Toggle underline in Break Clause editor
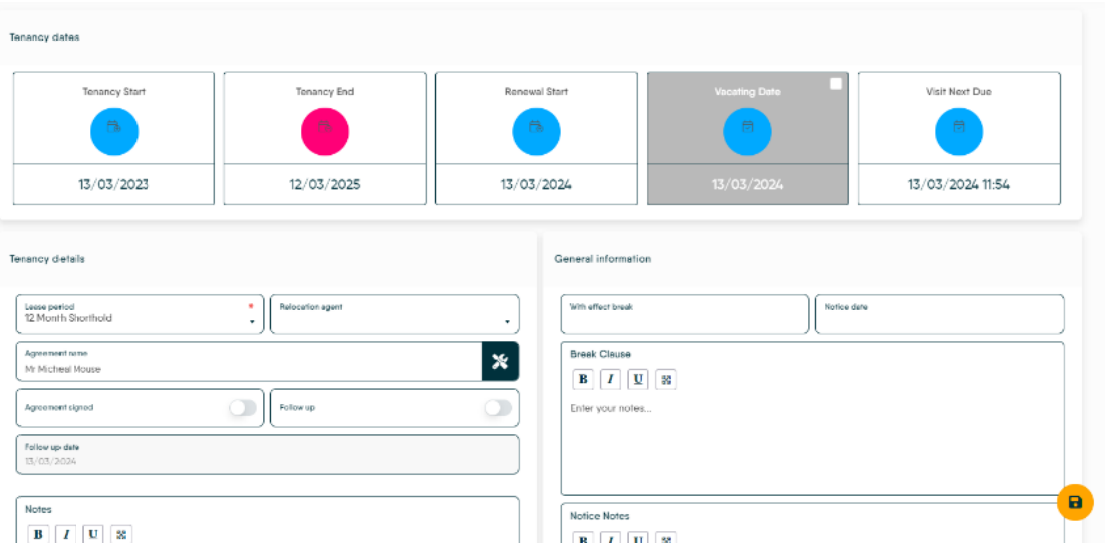This screenshot has width=1105, height=547. tap(638, 379)
